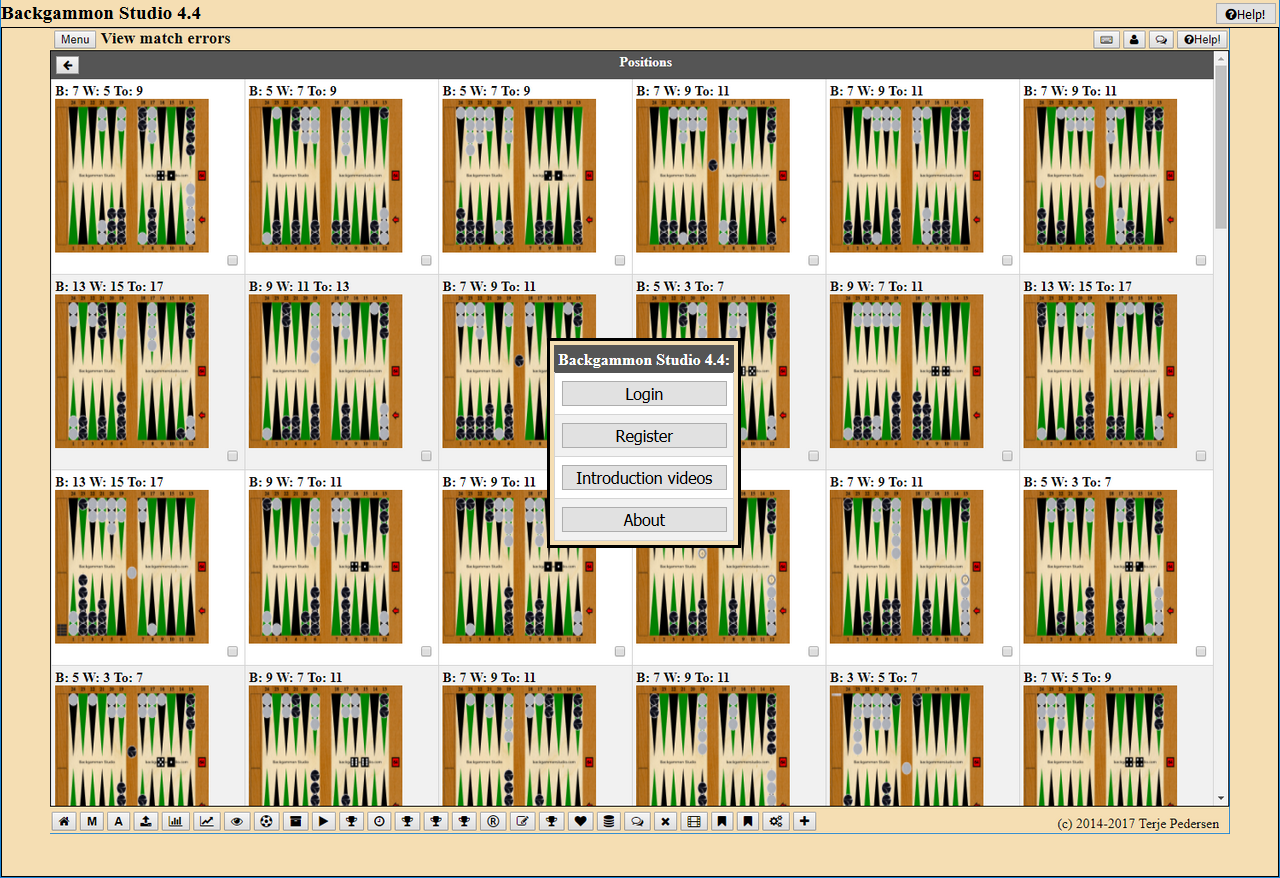Image resolution: width=1280 pixels, height=878 pixels.
Task: Click the 'View match errors' heading text
Action: [166, 39]
